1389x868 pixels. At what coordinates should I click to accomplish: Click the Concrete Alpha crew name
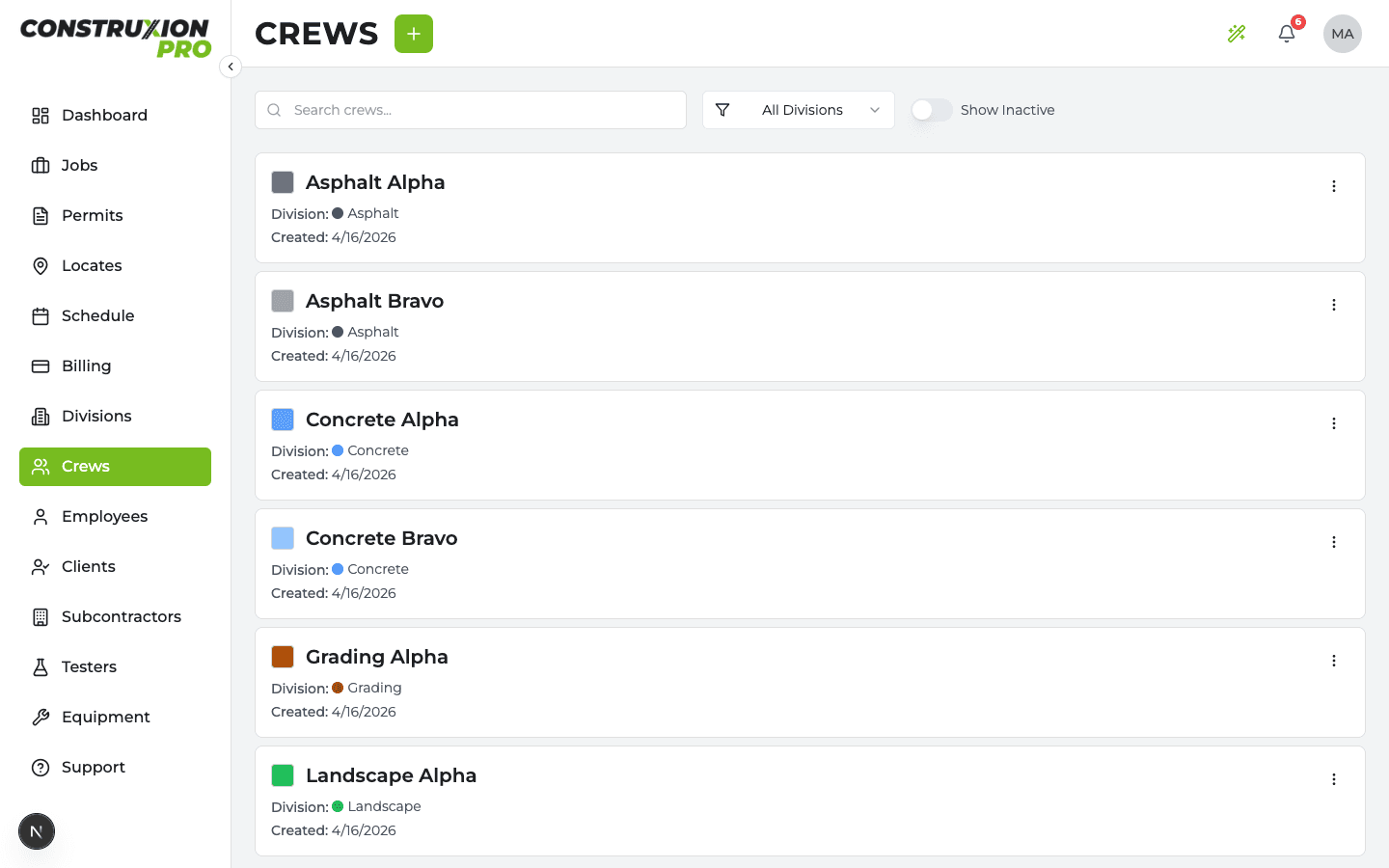point(382,420)
